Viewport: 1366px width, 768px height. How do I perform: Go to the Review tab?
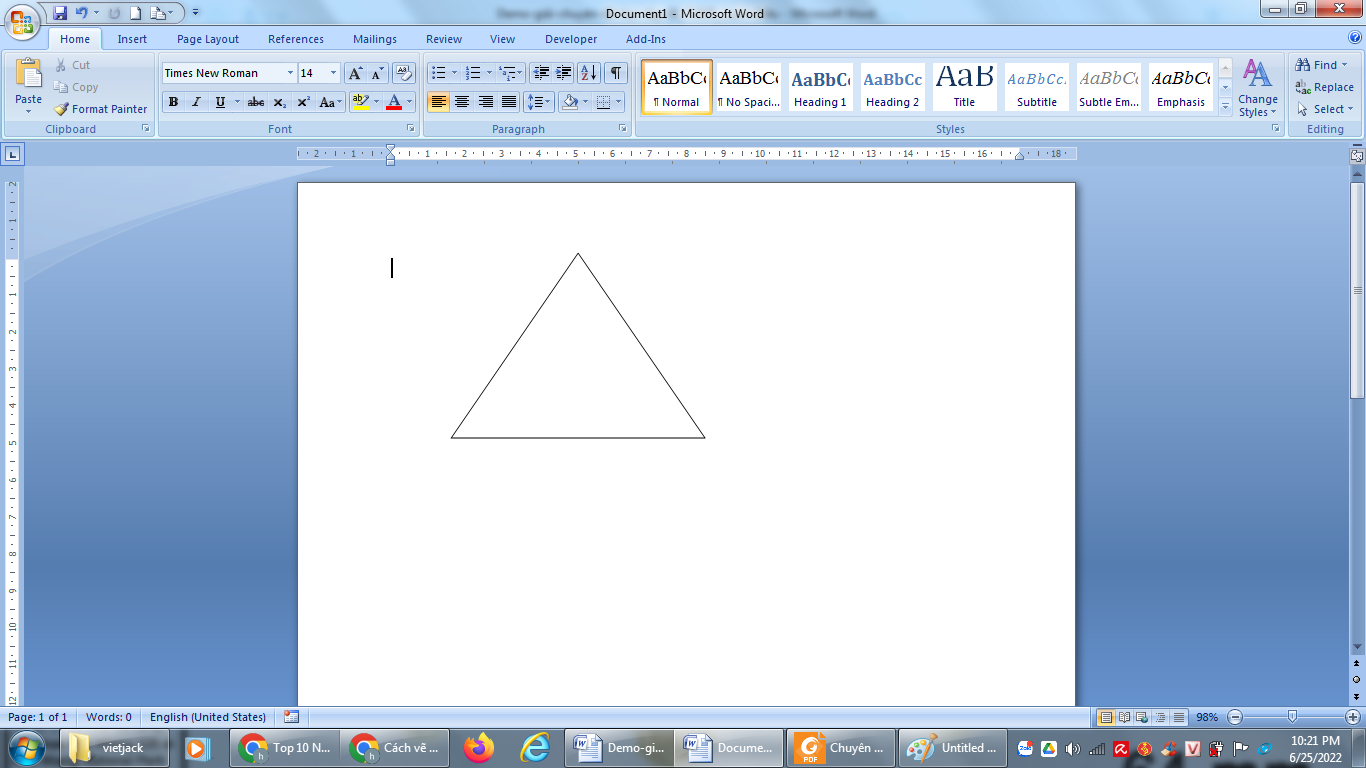point(444,39)
